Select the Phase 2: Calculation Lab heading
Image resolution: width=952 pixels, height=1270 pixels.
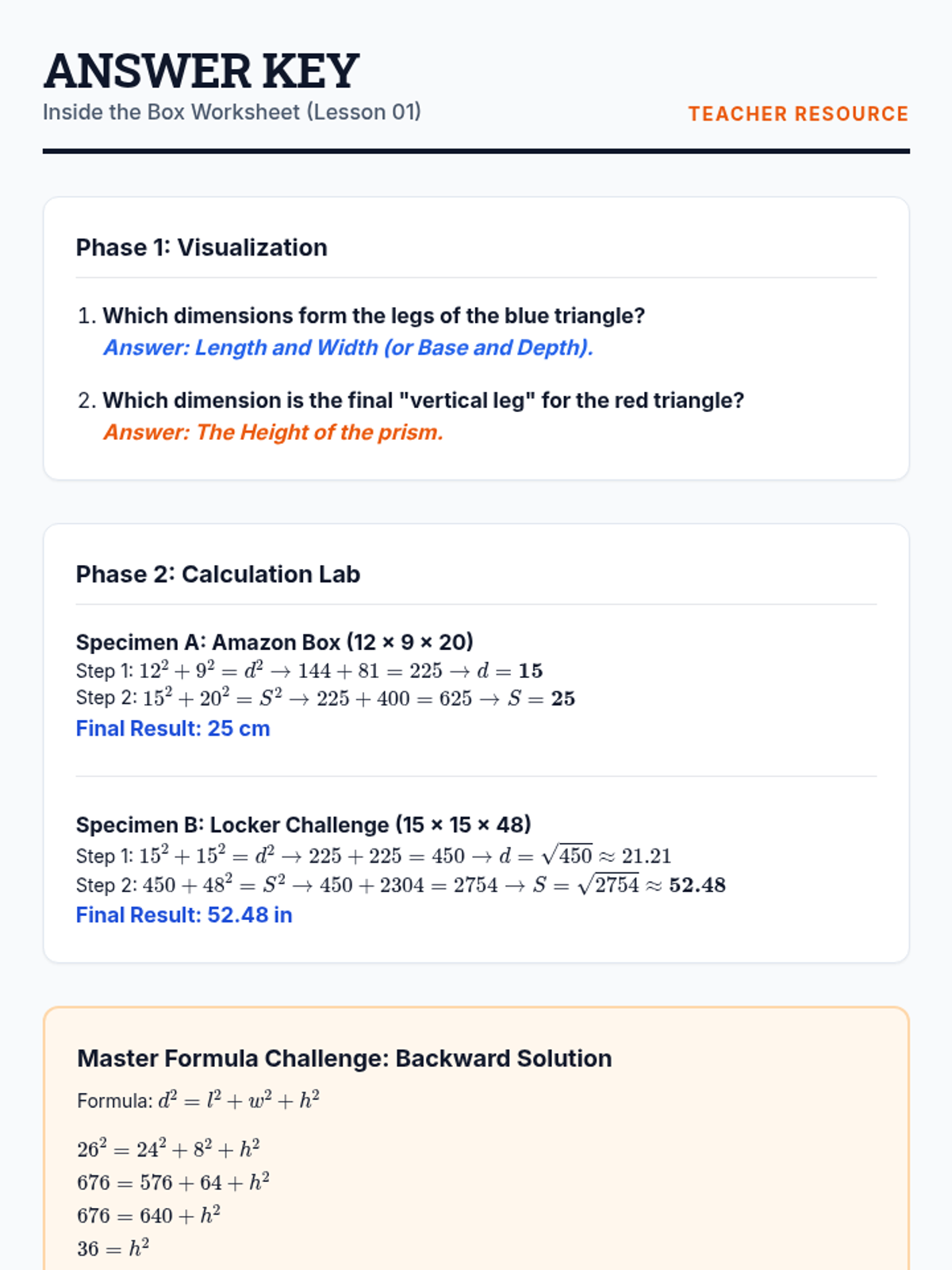[218, 575]
